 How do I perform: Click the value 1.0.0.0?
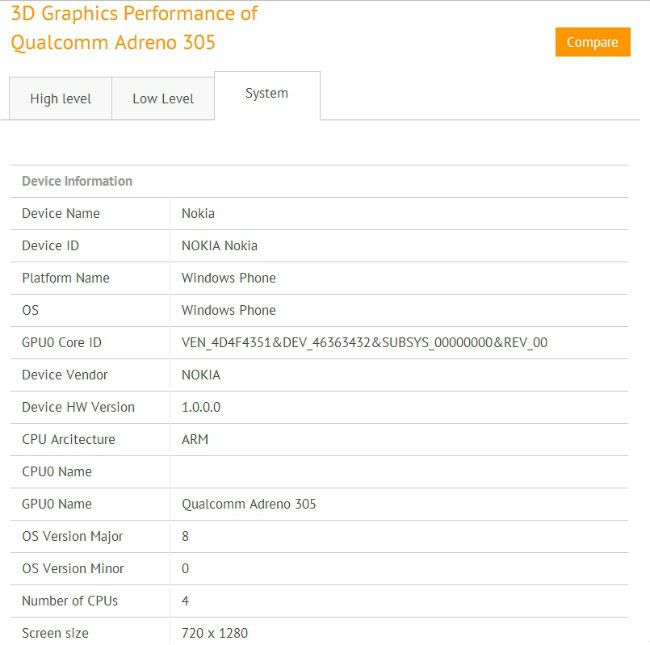[201, 407]
